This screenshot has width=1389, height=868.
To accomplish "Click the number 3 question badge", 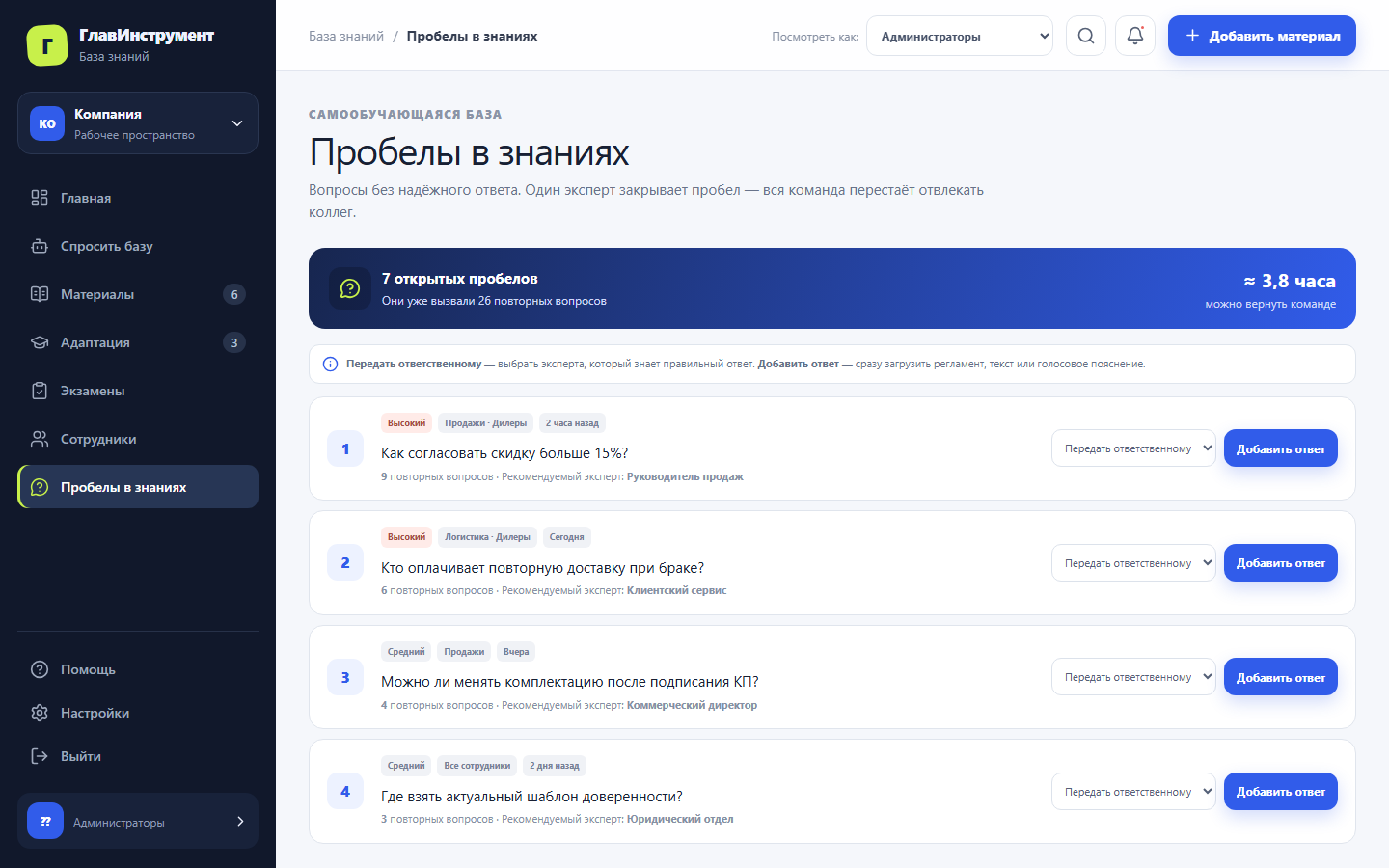I will 345,677.
